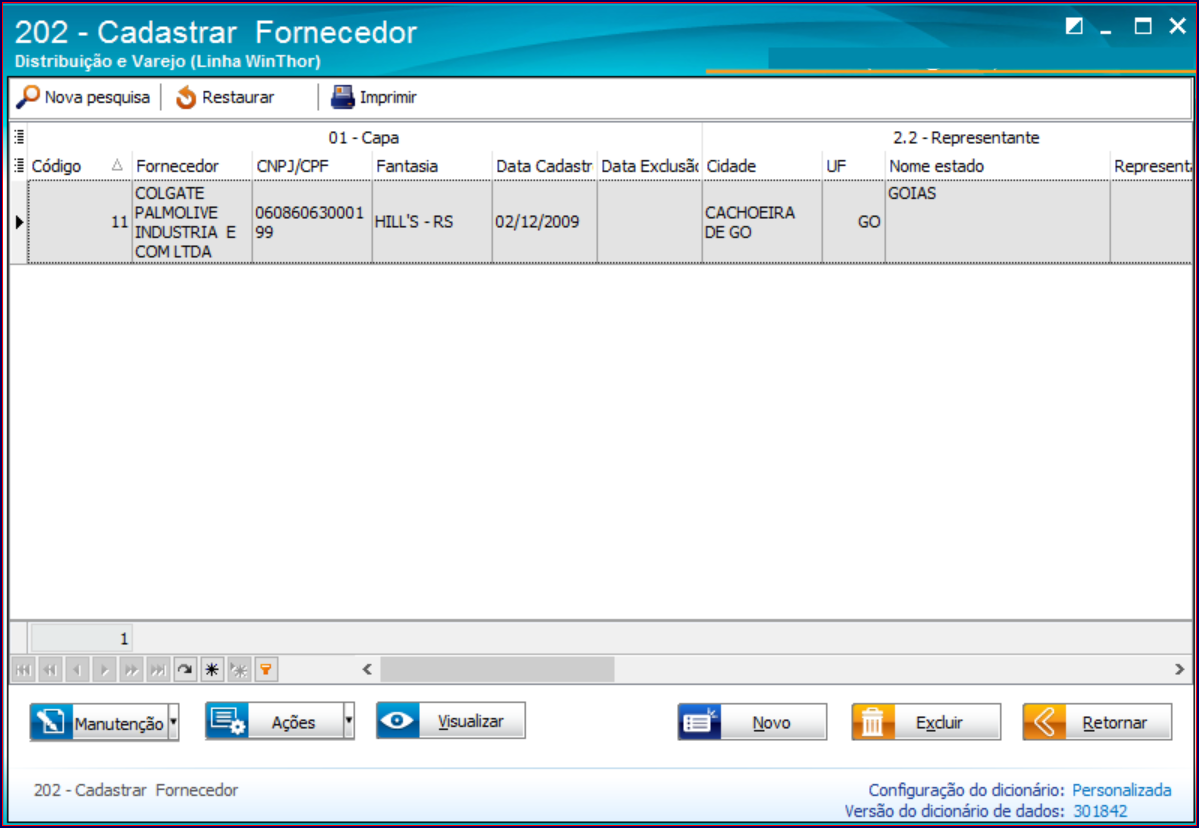Go to last record navigator button
Image resolution: width=1199 pixels, height=828 pixels.
point(158,670)
